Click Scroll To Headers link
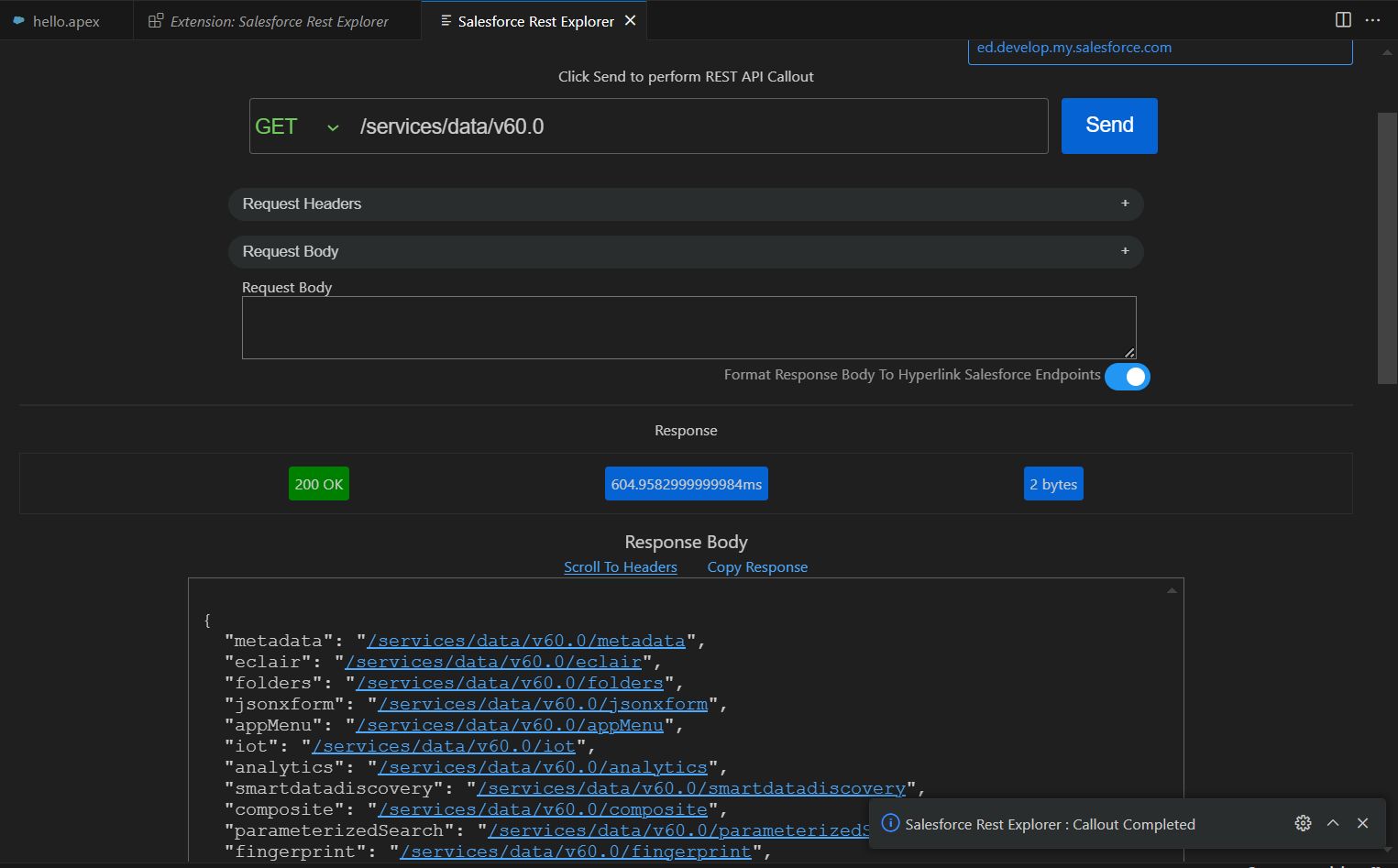 pos(621,567)
